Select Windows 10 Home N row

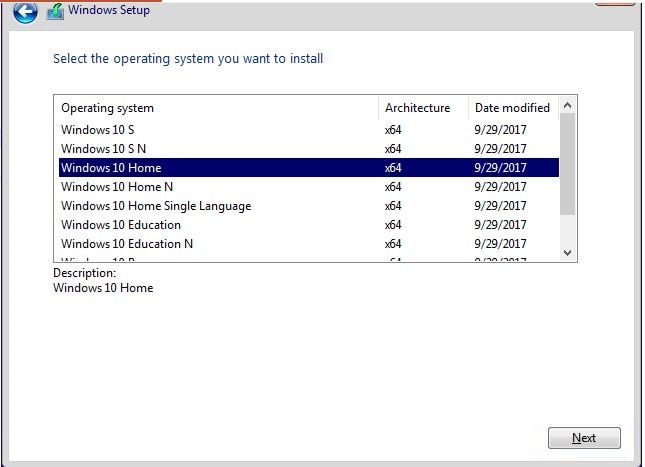coord(309,187)
